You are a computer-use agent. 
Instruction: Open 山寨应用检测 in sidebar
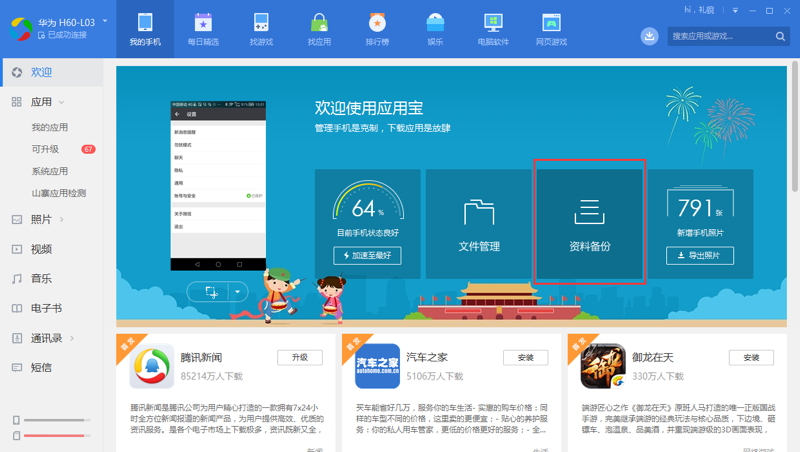point(59,193)
